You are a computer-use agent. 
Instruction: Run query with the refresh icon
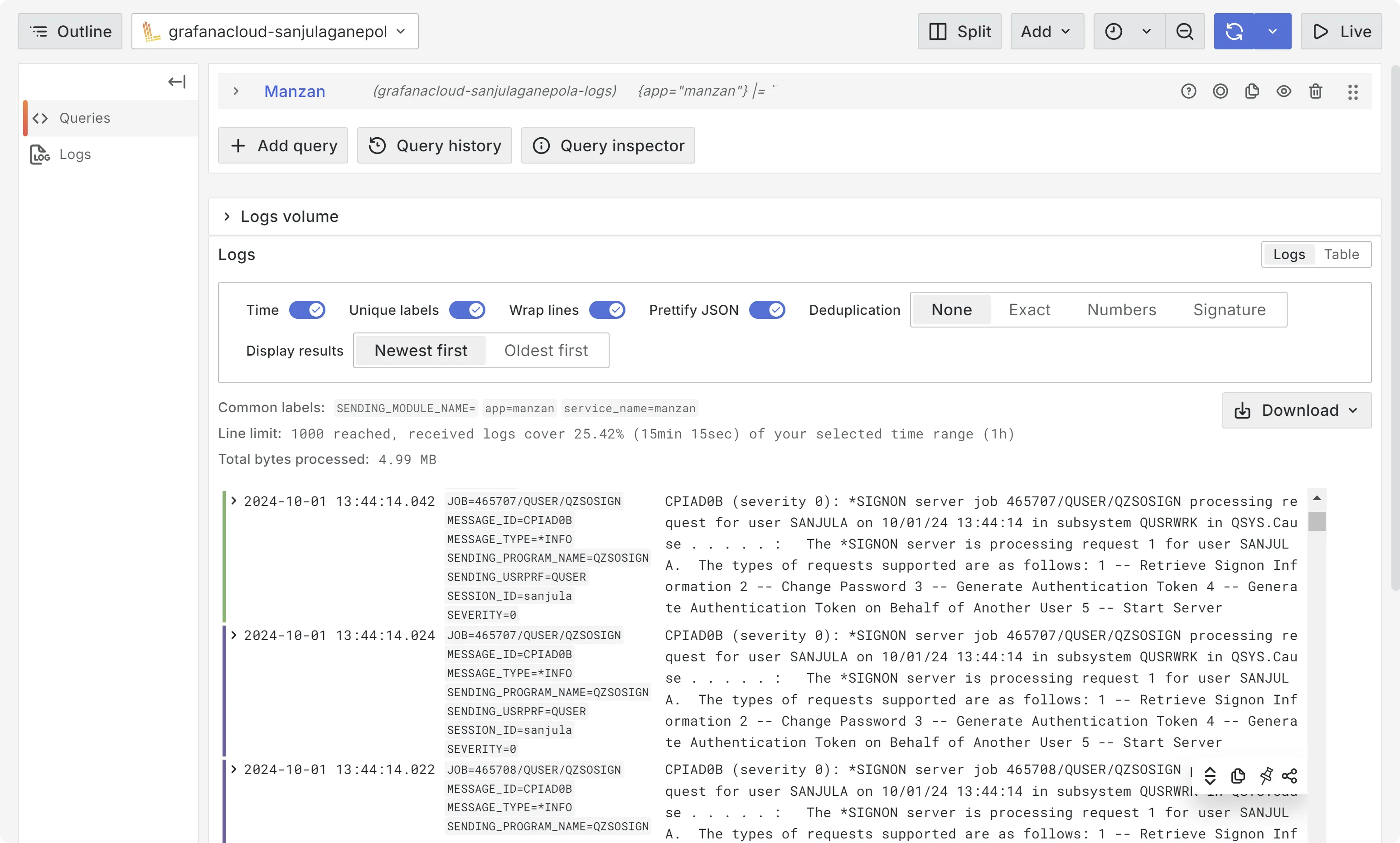click(x=1234, y=31)
